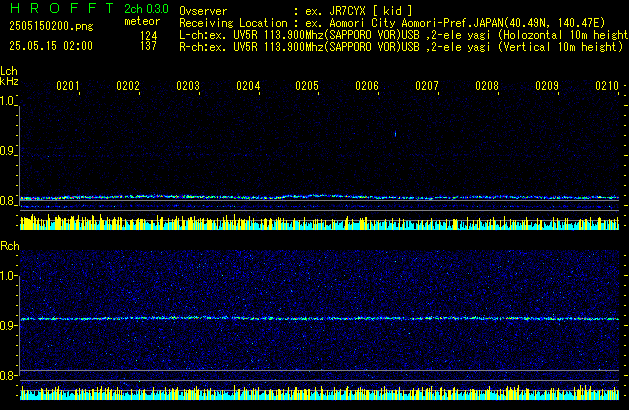Click the Receiving Location Aomori line
This screenshot has width=629, height=410.
pyautogui.click(x=392, y=23)
